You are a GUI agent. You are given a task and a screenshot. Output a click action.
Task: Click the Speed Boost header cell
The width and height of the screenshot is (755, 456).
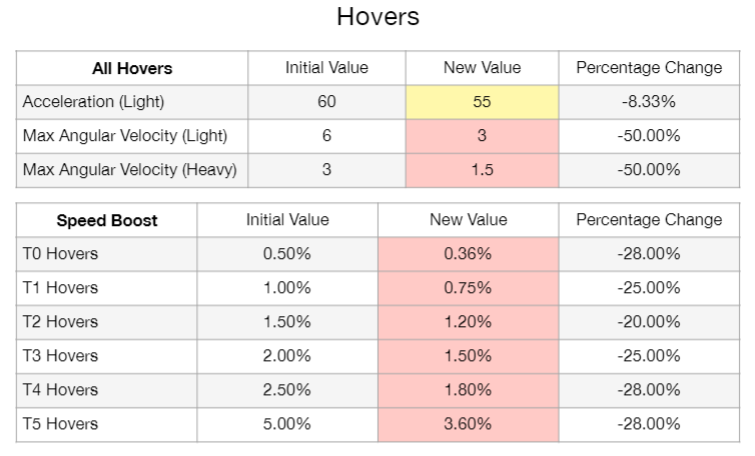click(x=107, y=220)
